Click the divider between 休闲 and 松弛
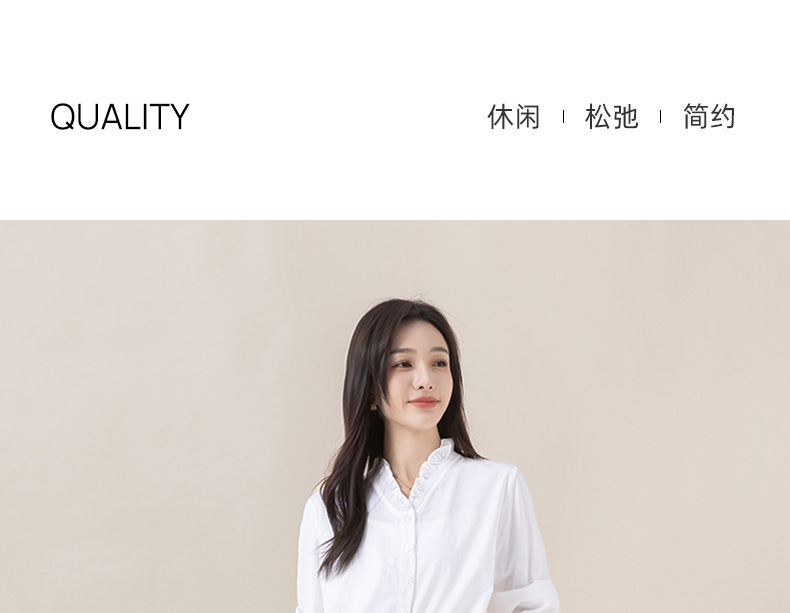This screenshot has height=613, width=790. pos(563,117)
